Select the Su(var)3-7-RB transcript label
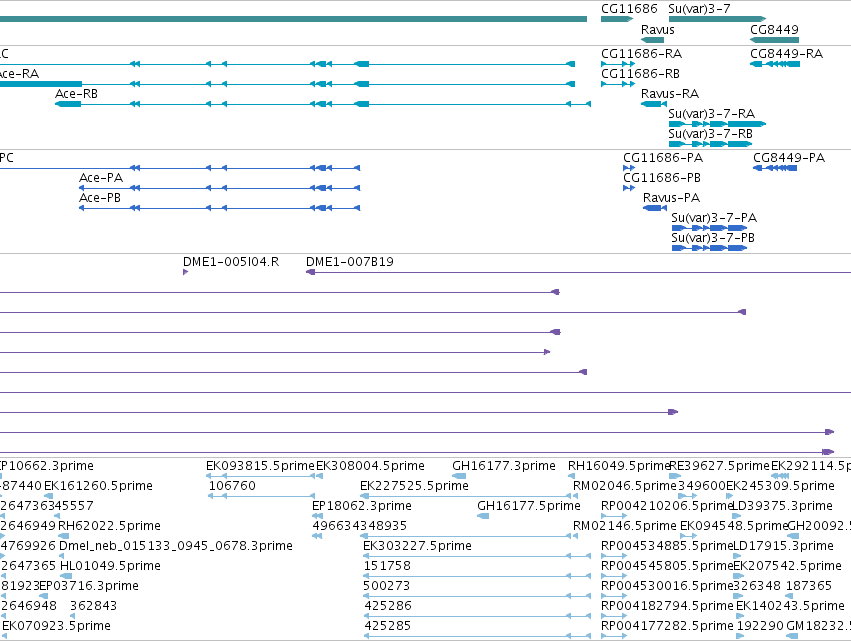 point(710,134)
